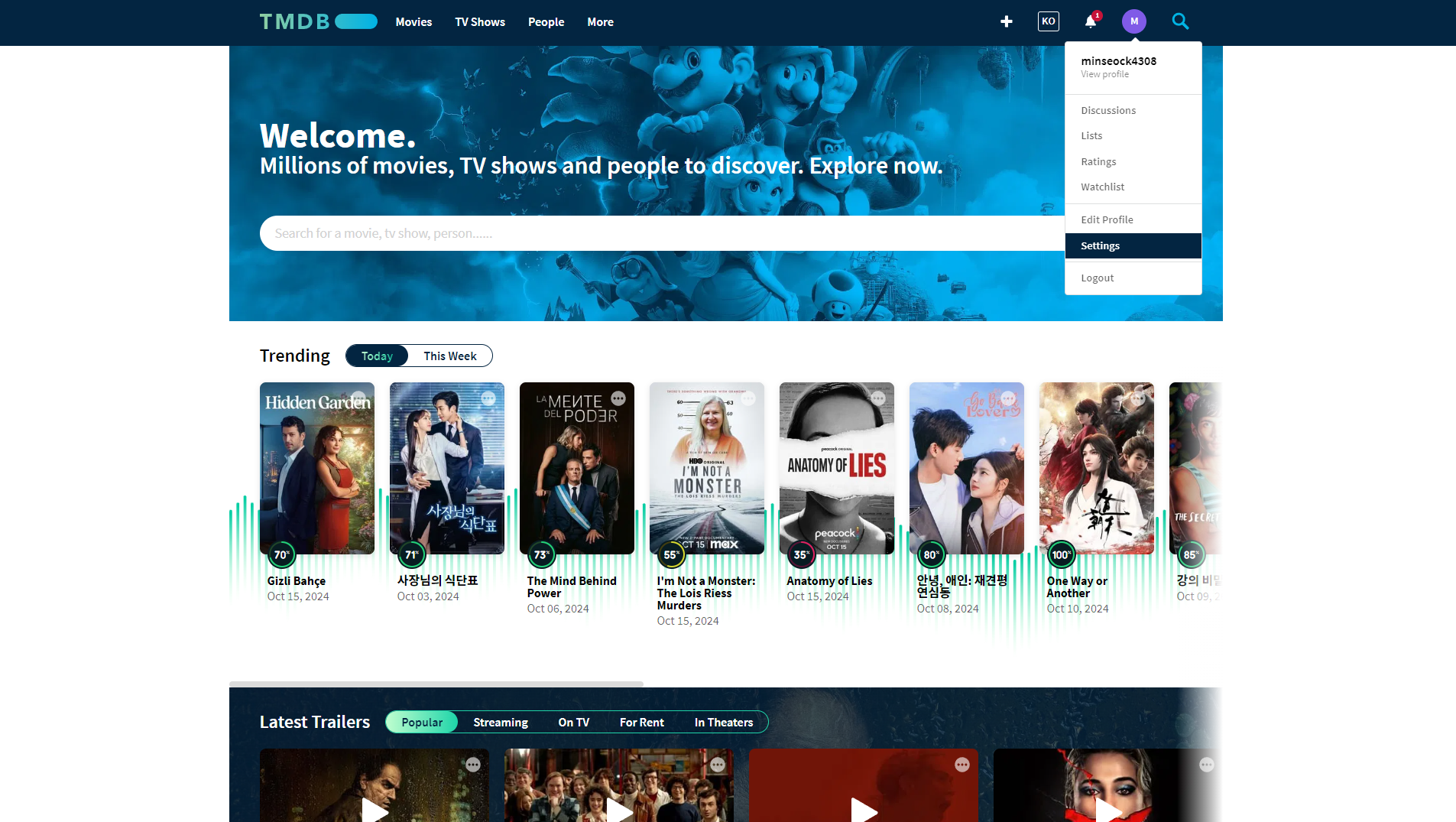Choose Edit Profile in user menu
The height and width of the screenshot is (822, 1456).
[1133, 219]
